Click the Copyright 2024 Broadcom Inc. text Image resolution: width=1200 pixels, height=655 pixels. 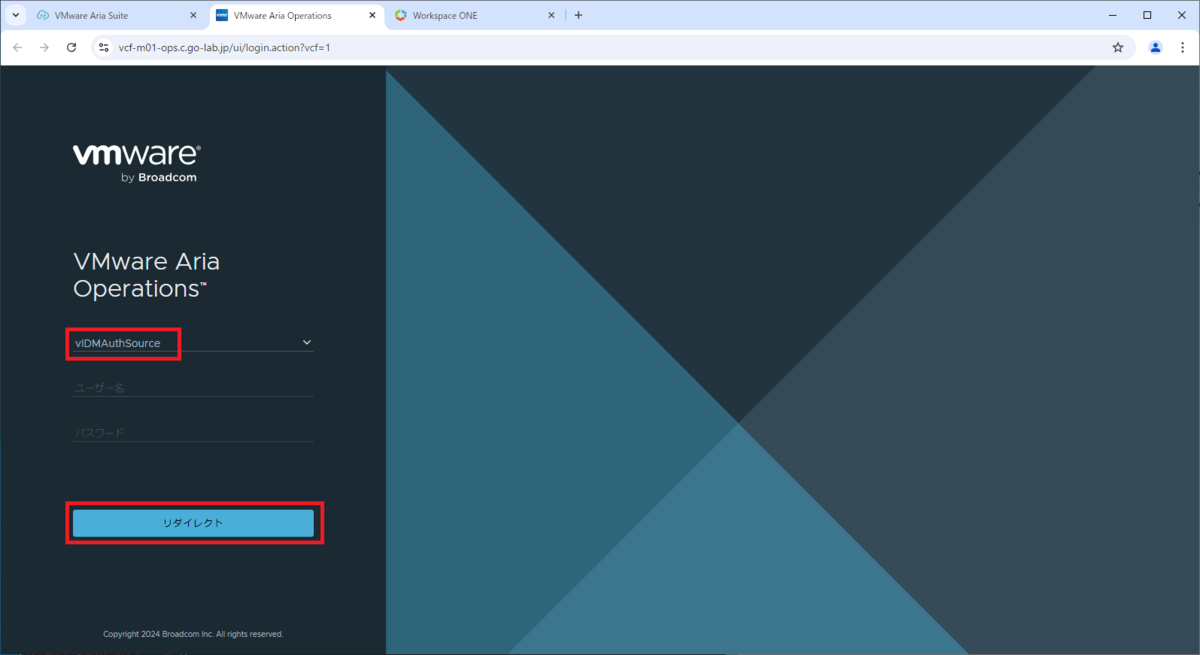point(193,634)
